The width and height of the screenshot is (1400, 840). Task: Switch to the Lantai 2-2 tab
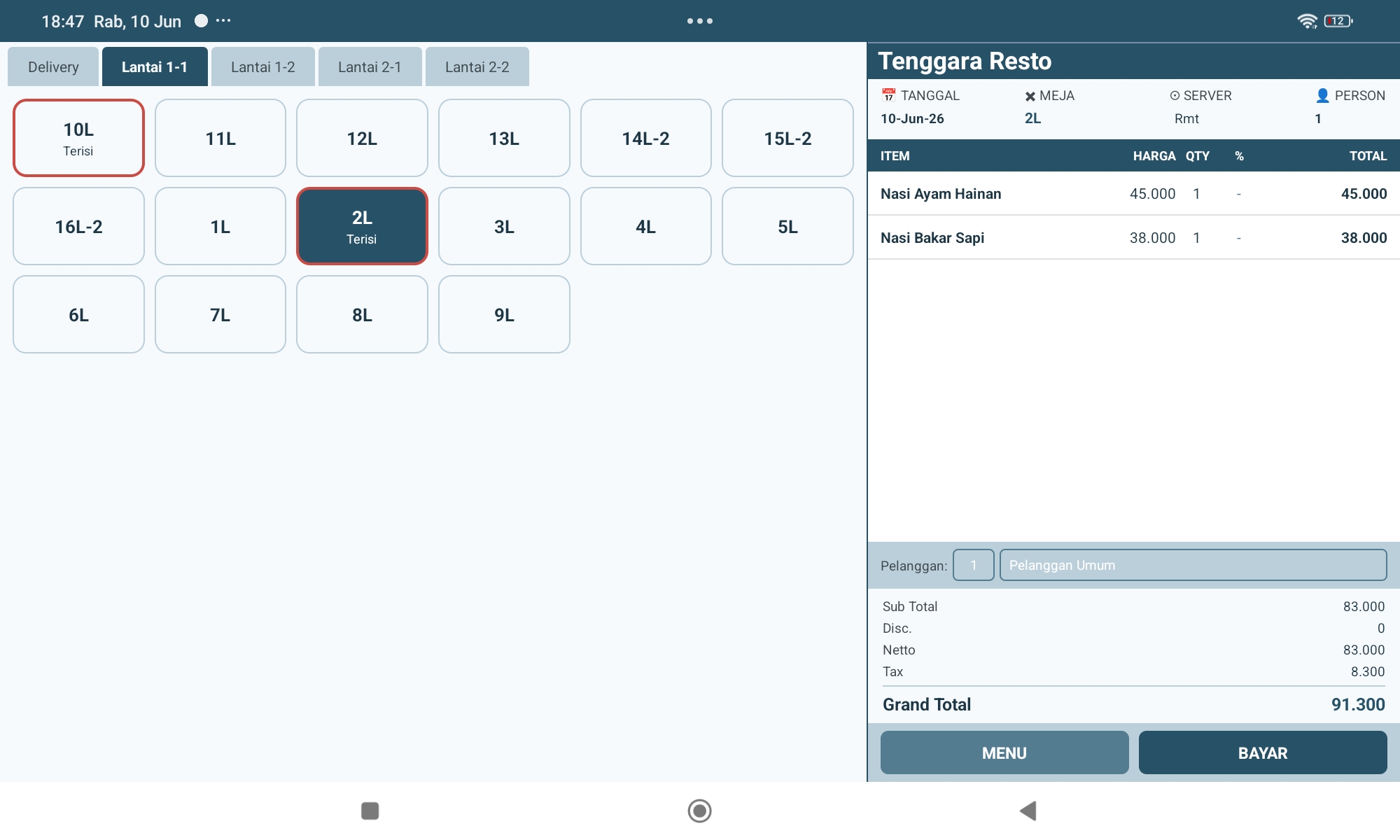(477, 66)
